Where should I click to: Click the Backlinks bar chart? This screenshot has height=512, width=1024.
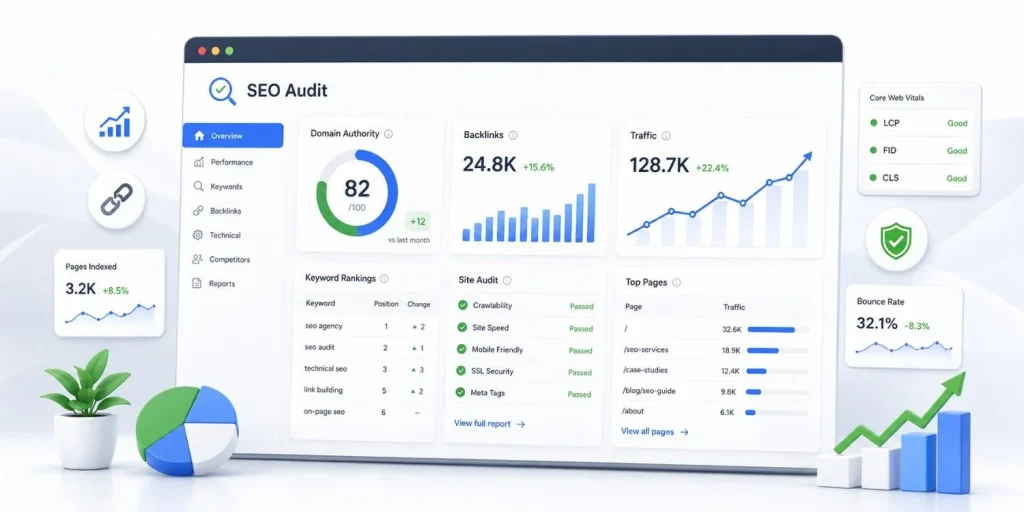529,213
